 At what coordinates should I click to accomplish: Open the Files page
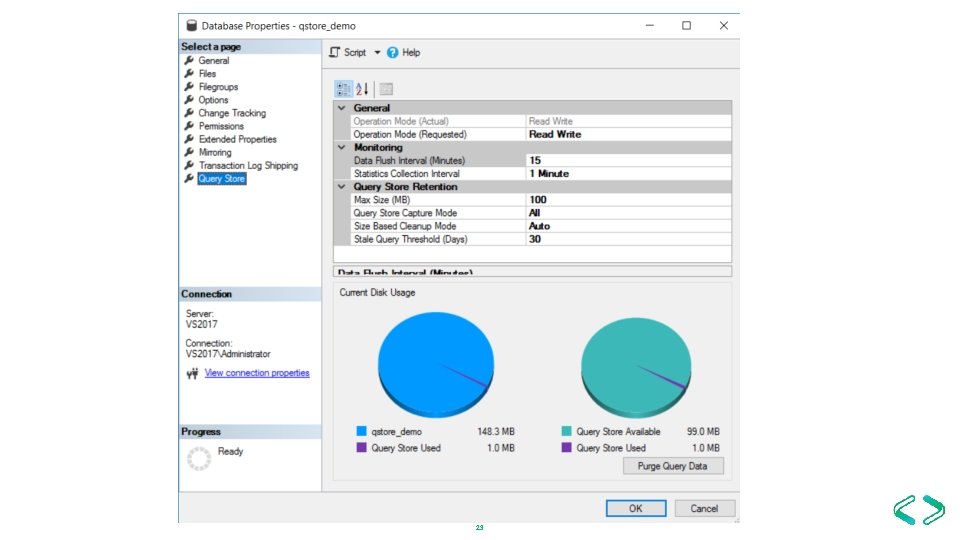[207, 73]
